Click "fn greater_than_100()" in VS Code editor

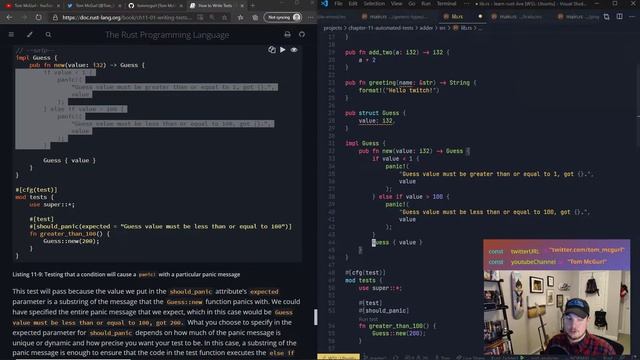394,326
